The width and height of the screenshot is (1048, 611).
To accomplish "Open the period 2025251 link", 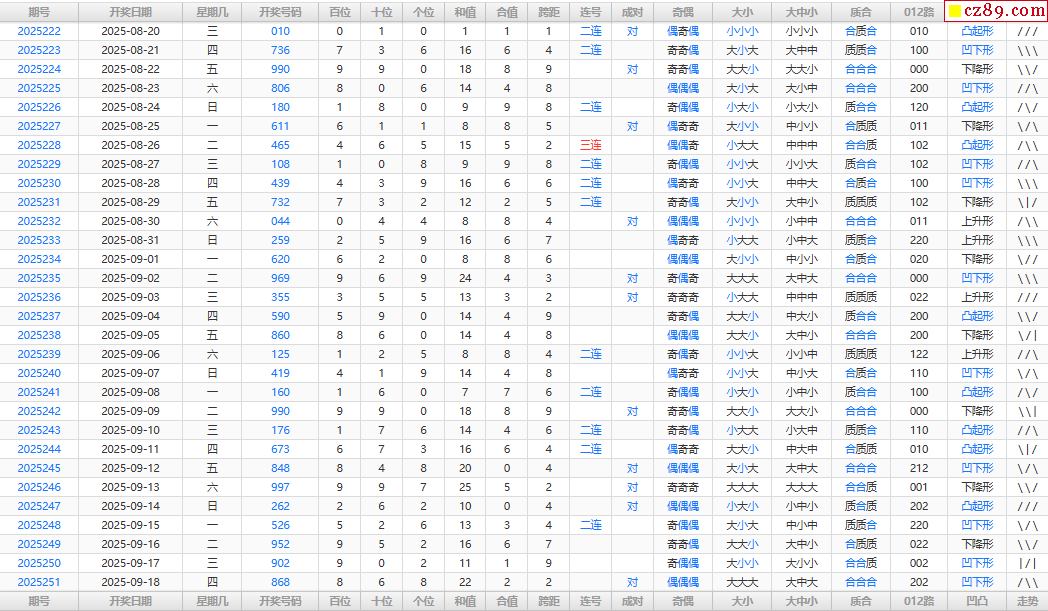I will [x=39, y=582].
